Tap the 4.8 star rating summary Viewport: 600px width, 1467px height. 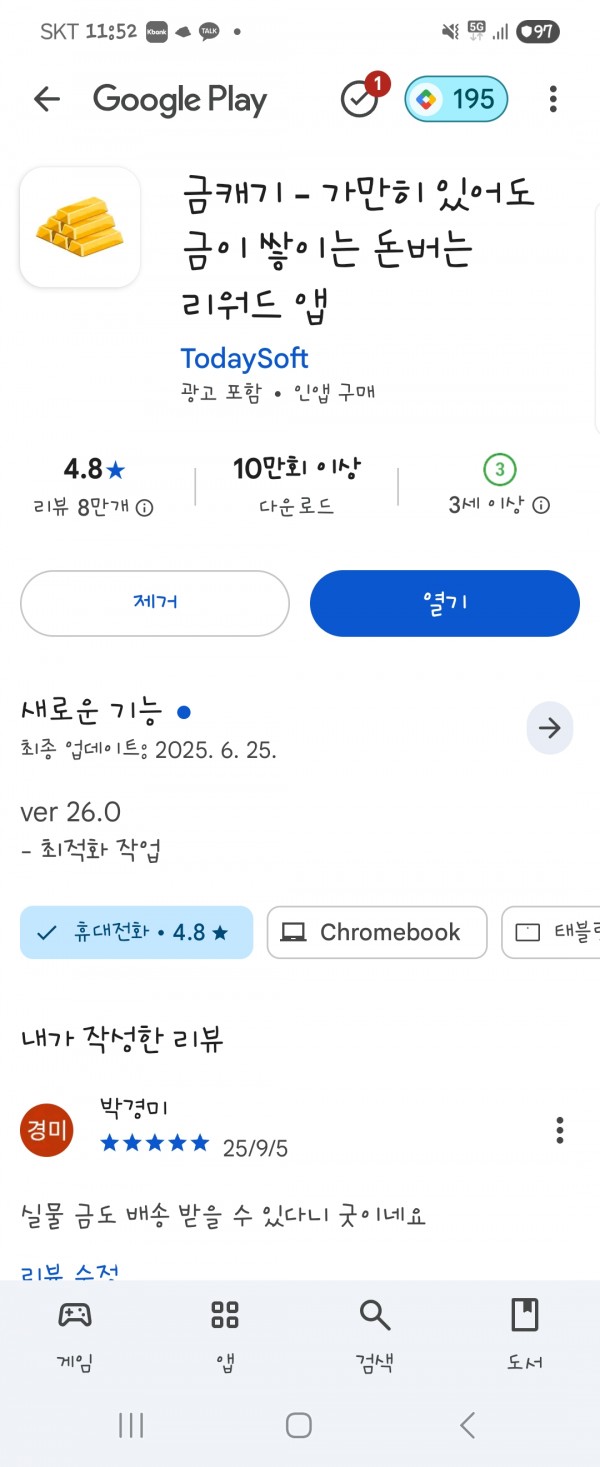coord(94,486)
